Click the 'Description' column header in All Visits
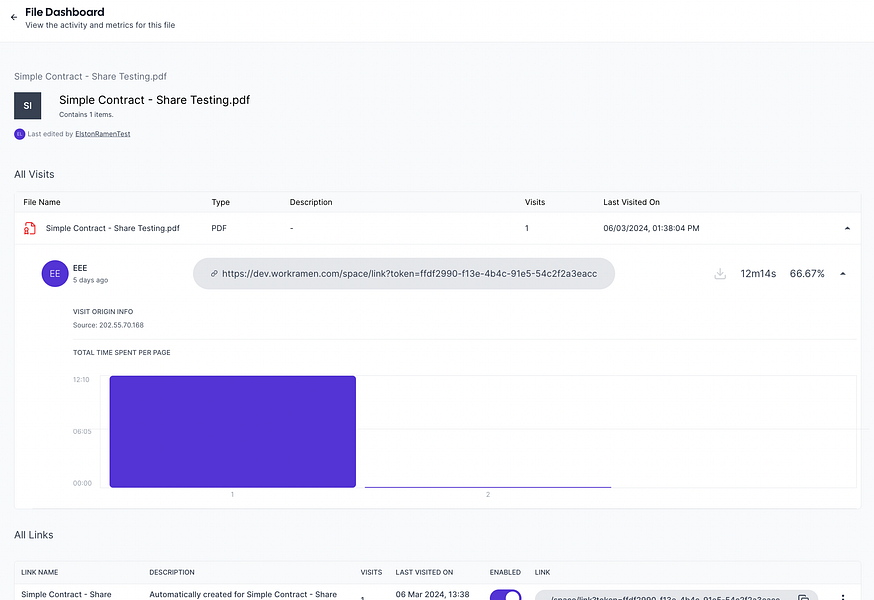The height and width of the screenshot is (600, 874). click(311, 202)
